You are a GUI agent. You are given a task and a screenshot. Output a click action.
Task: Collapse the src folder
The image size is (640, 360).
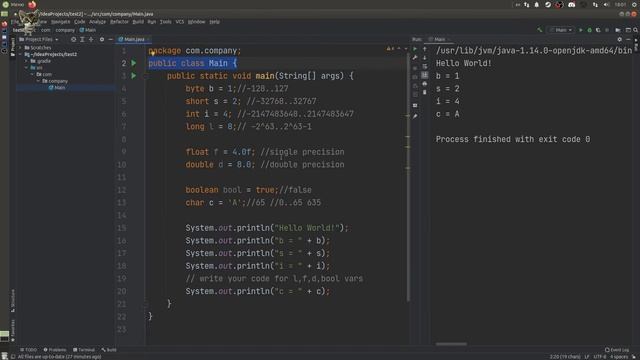(27, 68)
